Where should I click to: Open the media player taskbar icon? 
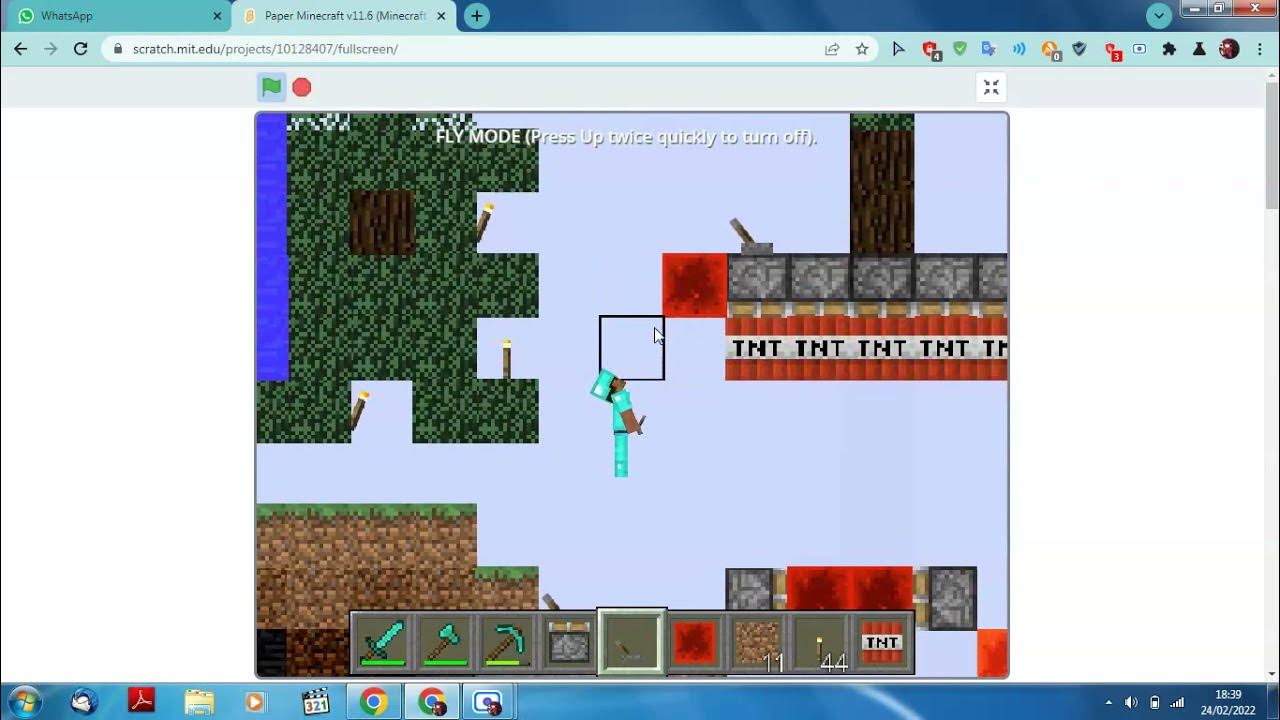click(x=256, y=701)
